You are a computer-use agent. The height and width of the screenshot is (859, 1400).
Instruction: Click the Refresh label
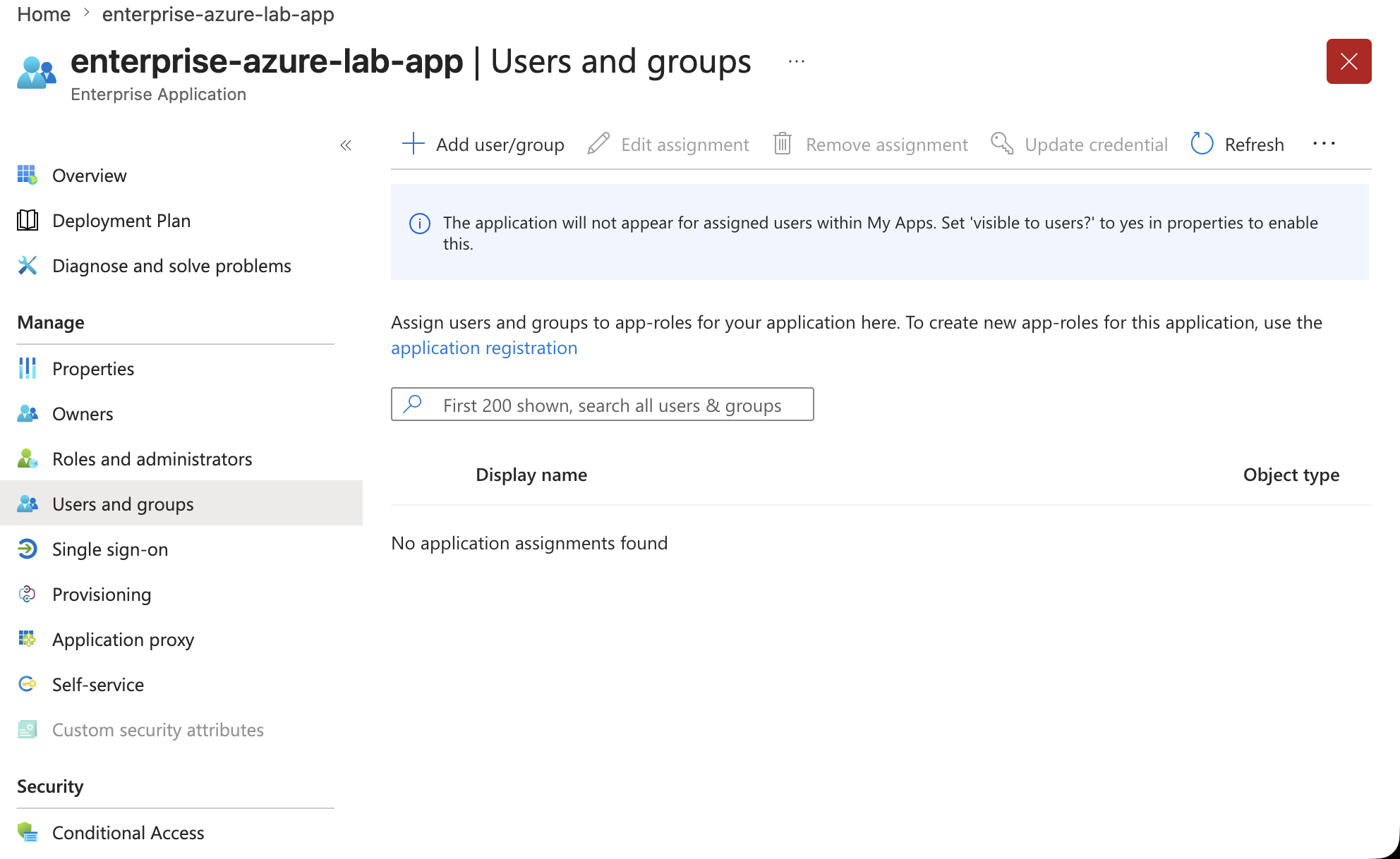tap(1254, 145)
